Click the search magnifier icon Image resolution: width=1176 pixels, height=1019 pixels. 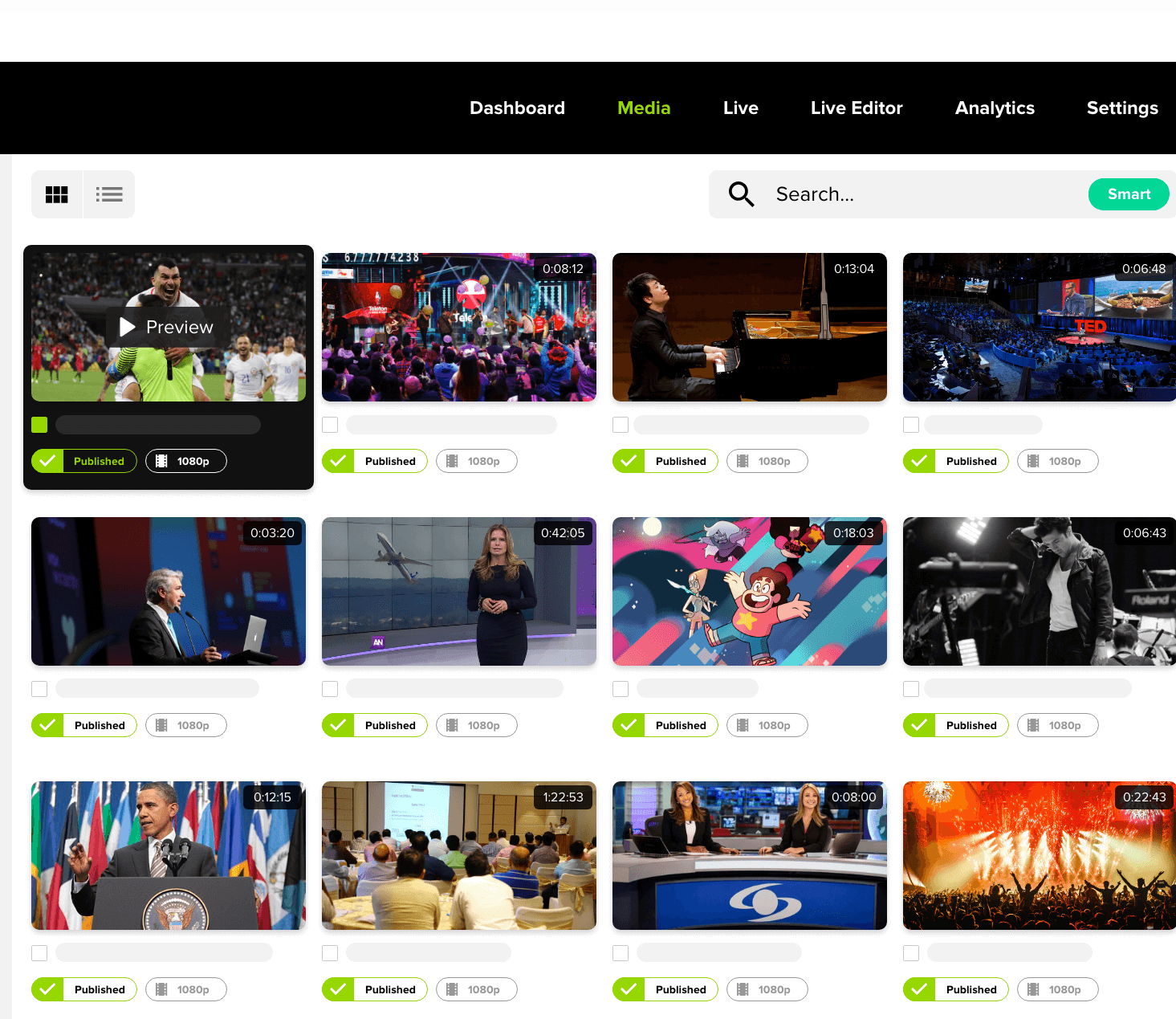(741, 194)
